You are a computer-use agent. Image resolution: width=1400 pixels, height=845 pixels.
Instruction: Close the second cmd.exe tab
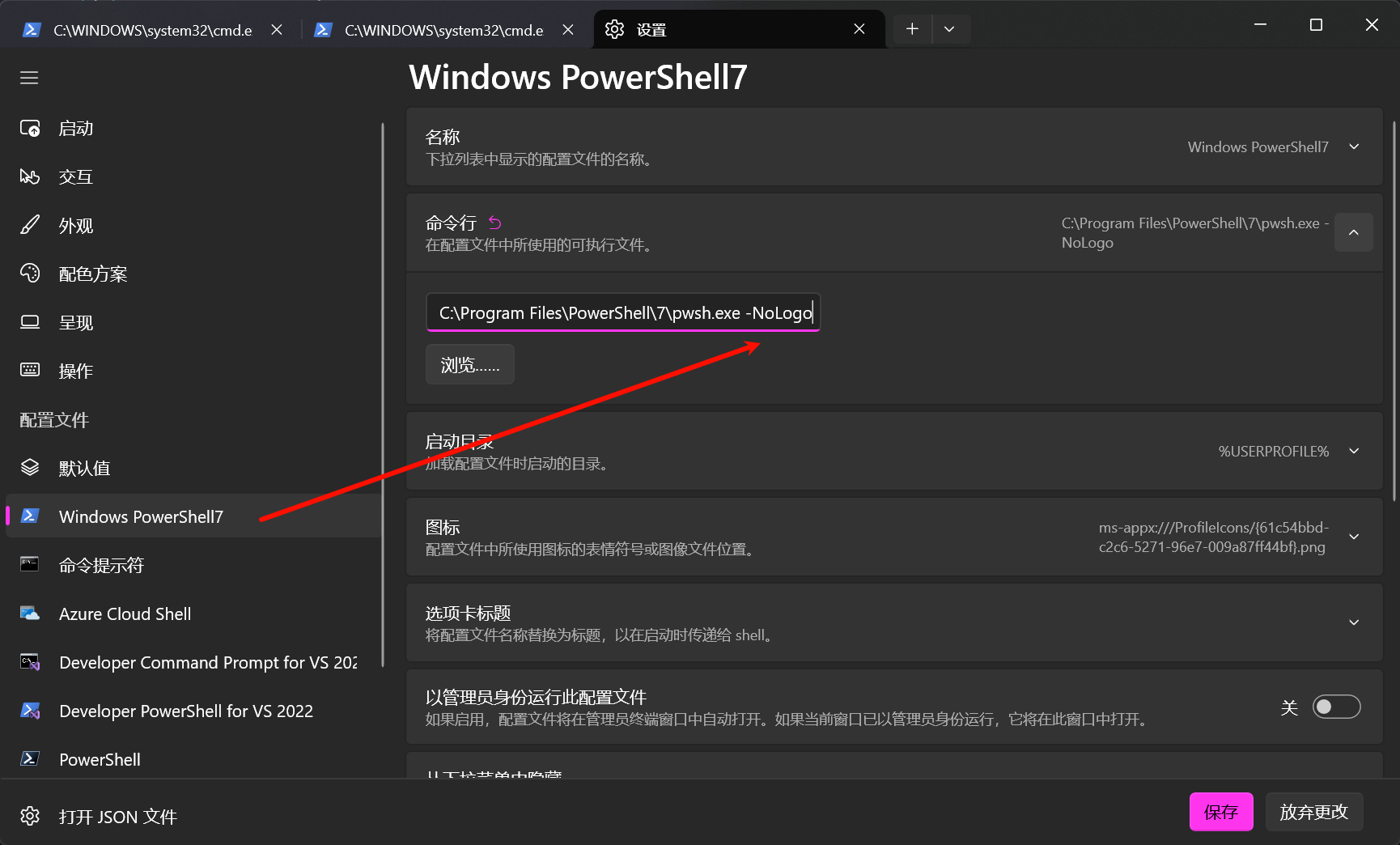[568, 29]
